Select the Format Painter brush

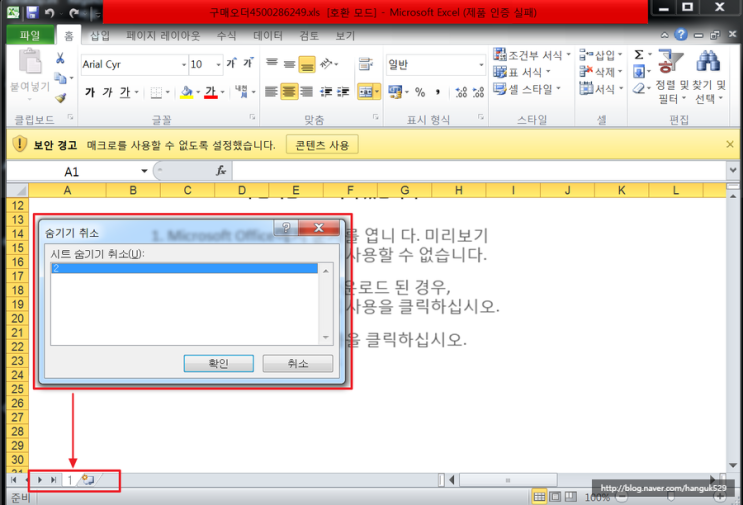(60, 98)
